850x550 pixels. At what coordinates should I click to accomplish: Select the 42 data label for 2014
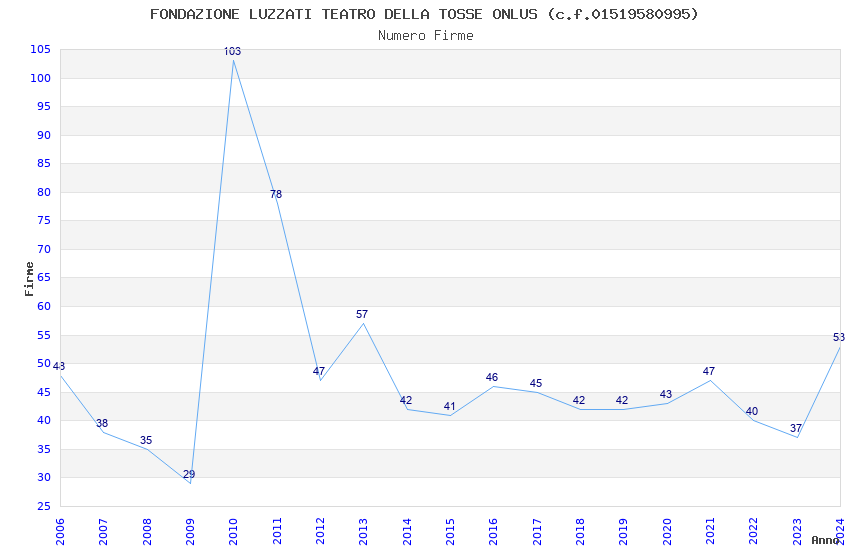click(406, 400)
